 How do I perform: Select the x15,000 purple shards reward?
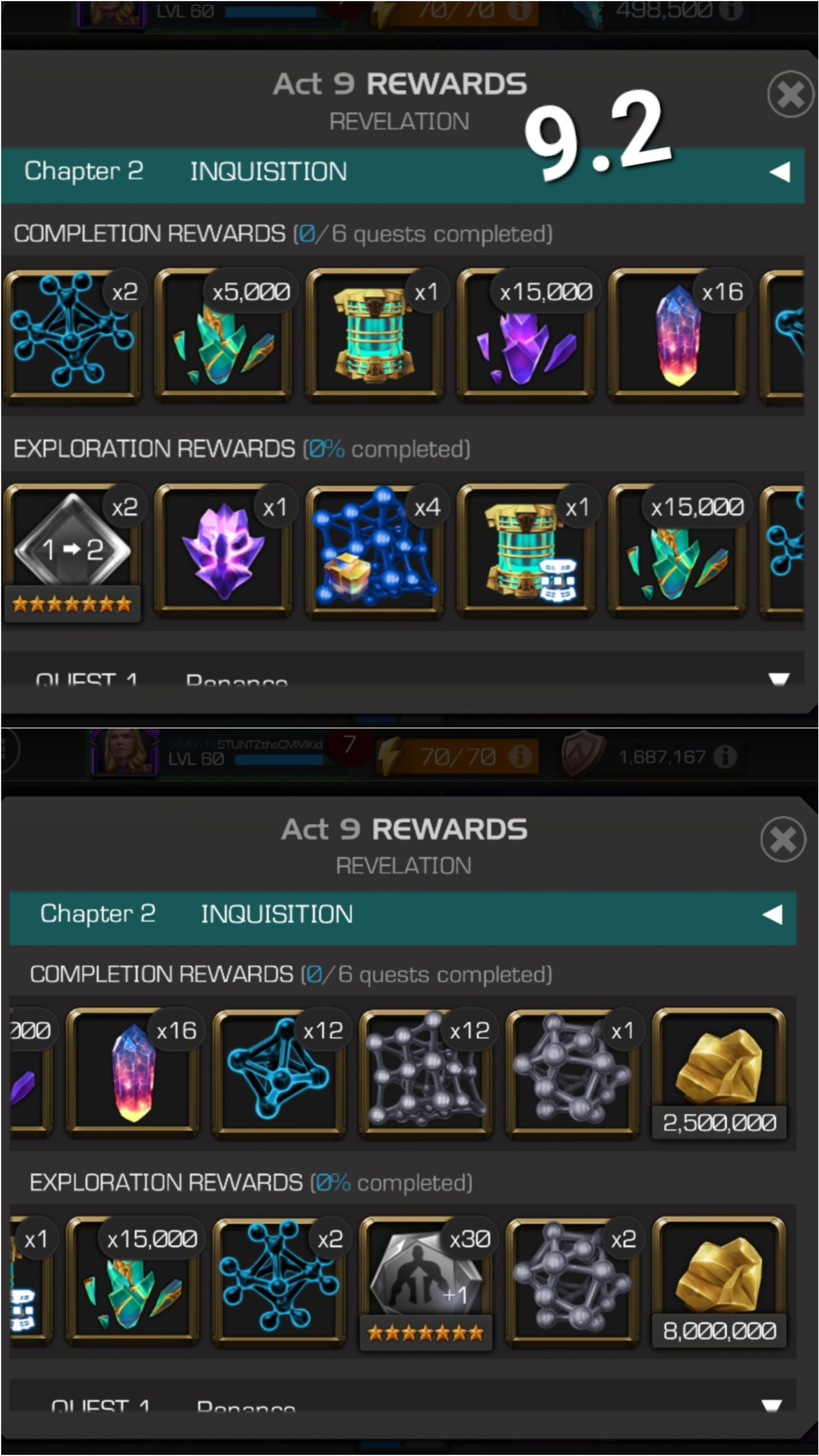click(526, 336)
